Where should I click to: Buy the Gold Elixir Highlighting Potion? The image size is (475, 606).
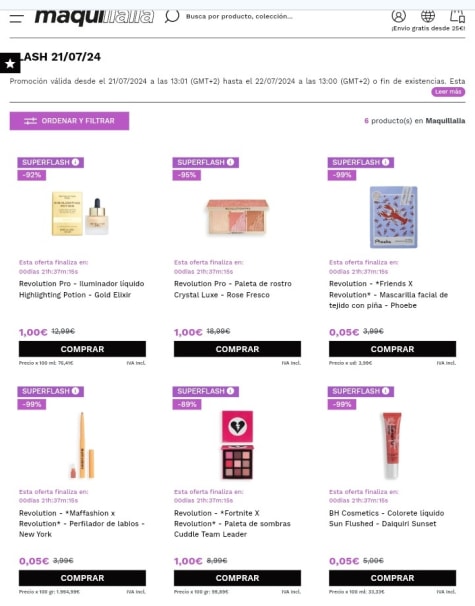tap(82, 349)
